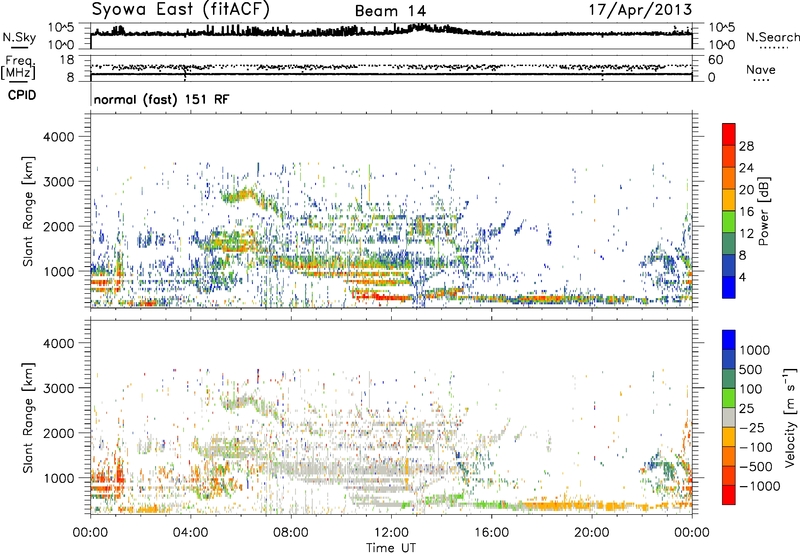Click the yellow 16–20 dB Power colorbar segment
The width and height of the screenshot is (800, 554).
pyautogui.click(x=729, y=200)
